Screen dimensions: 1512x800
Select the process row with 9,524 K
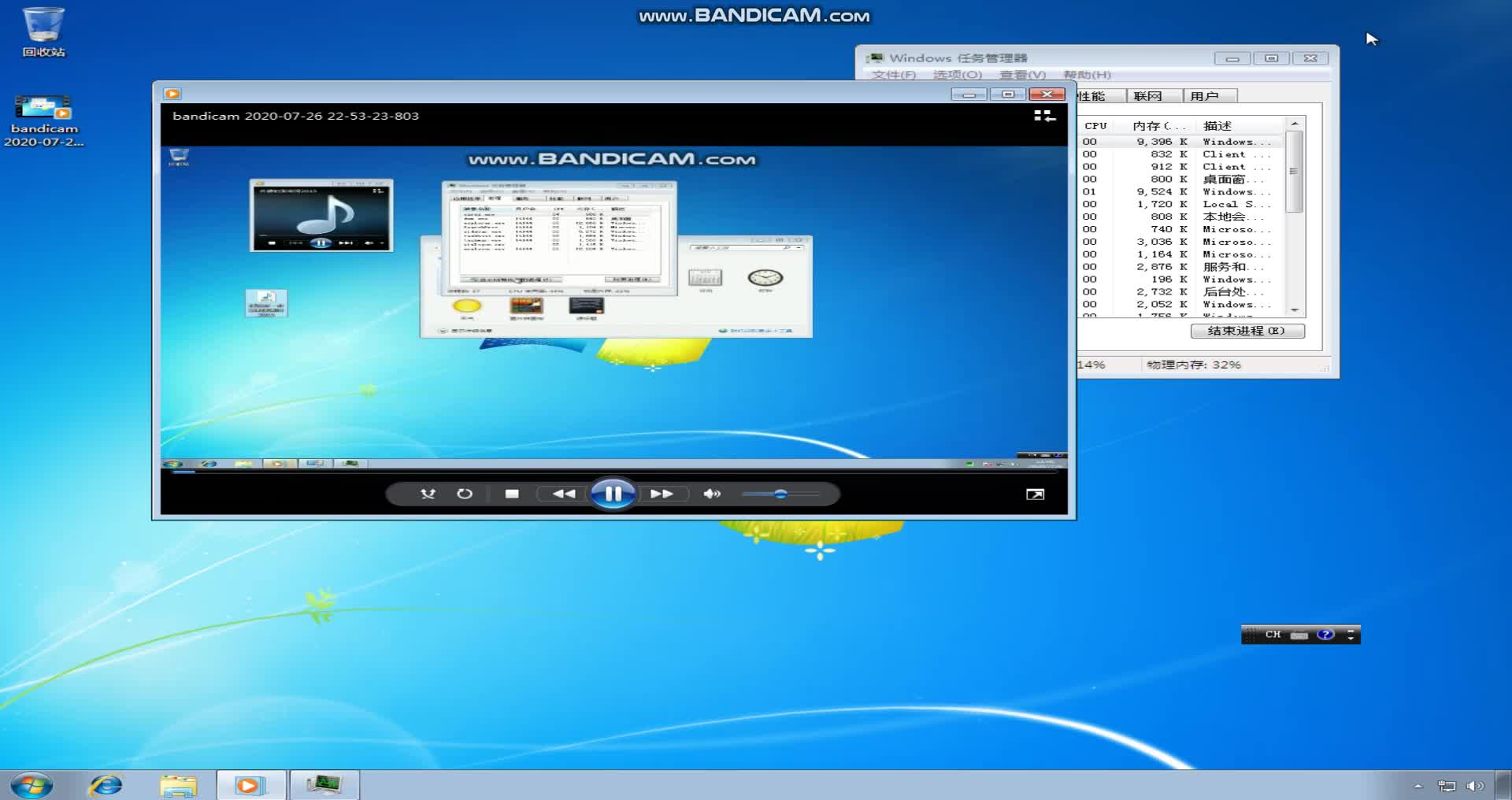pos(1181,192)
